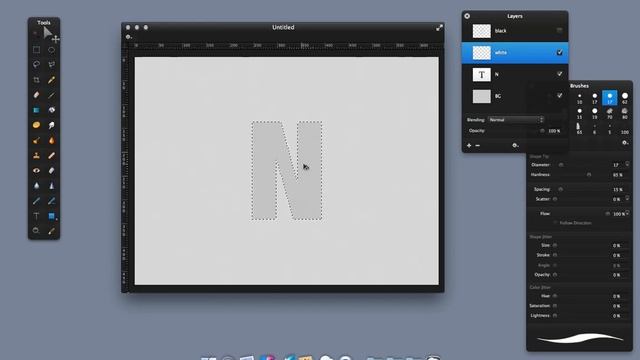Add a new layer with plus button
Image resolution: width=640 pixels, height=360 pixels.
tap(469, 145)
